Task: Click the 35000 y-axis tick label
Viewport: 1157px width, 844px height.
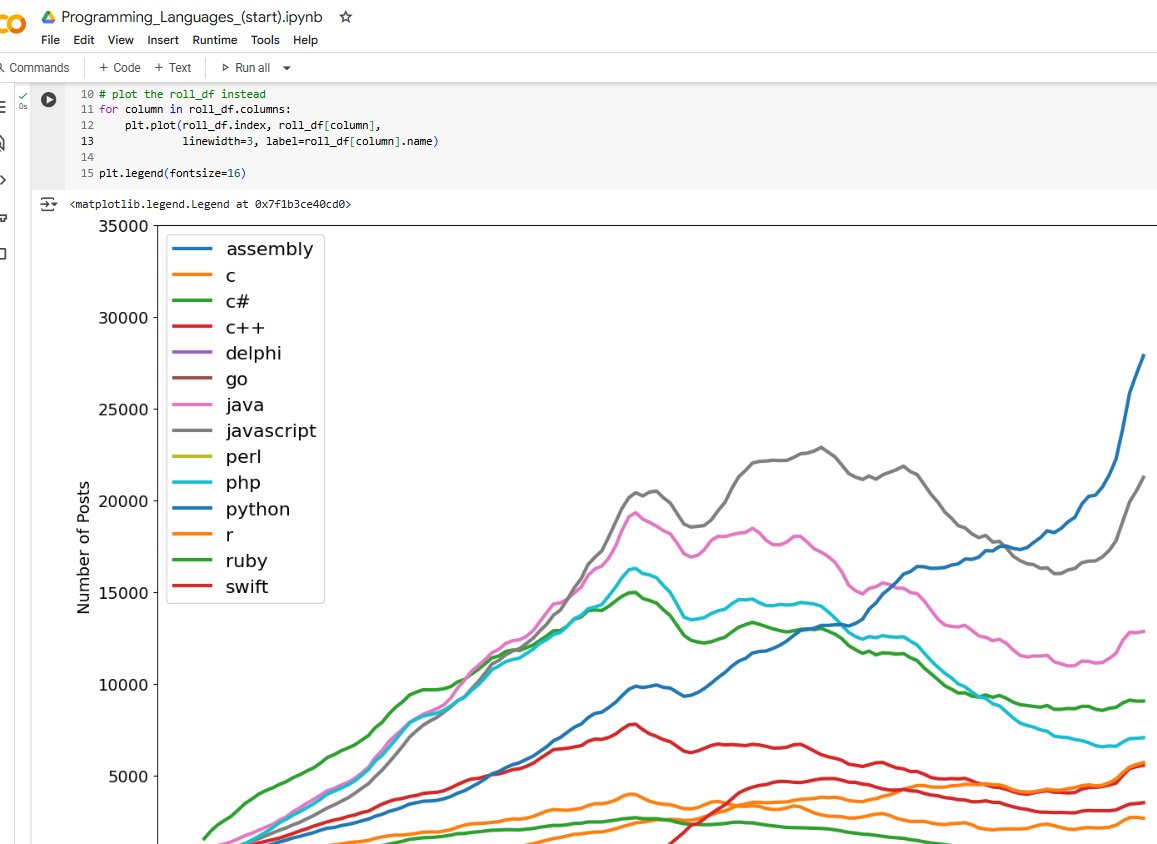Action: tap(124, 226)
